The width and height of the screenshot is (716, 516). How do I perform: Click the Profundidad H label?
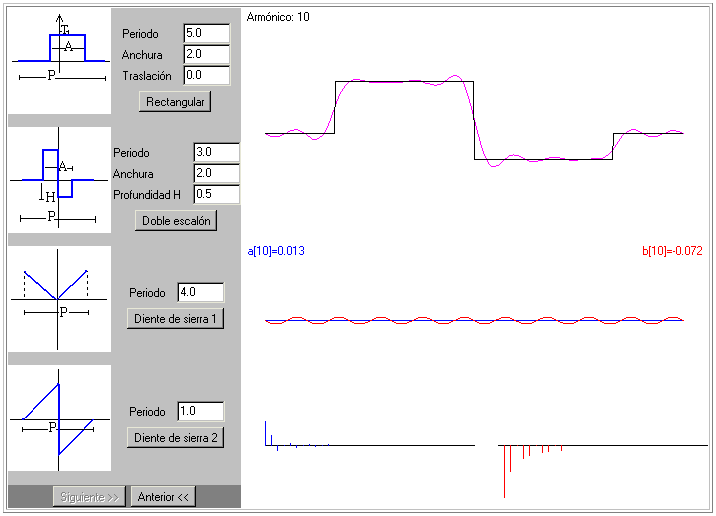coord(147,195)
